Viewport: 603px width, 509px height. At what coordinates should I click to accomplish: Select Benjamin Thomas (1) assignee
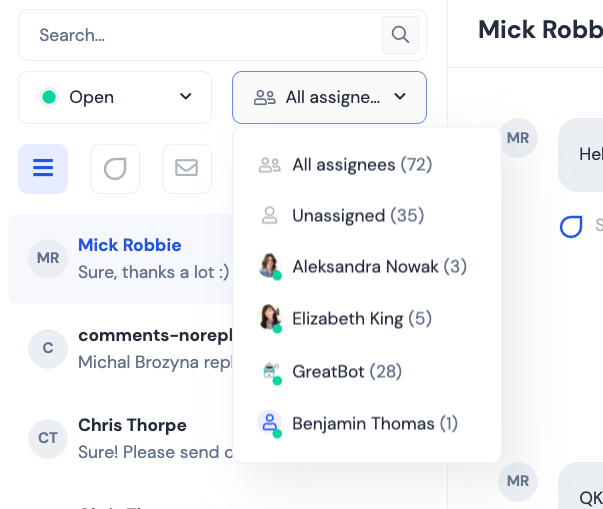click(x=366, y=423)
